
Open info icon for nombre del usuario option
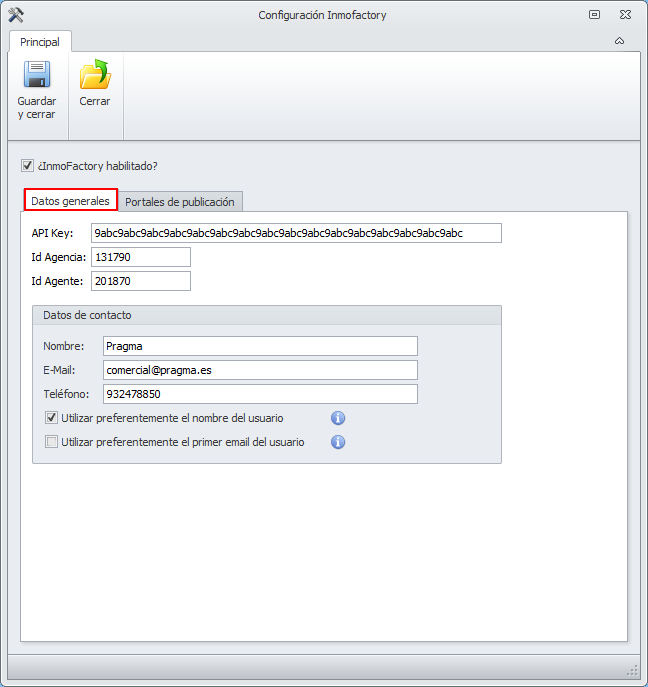[338, 418]
